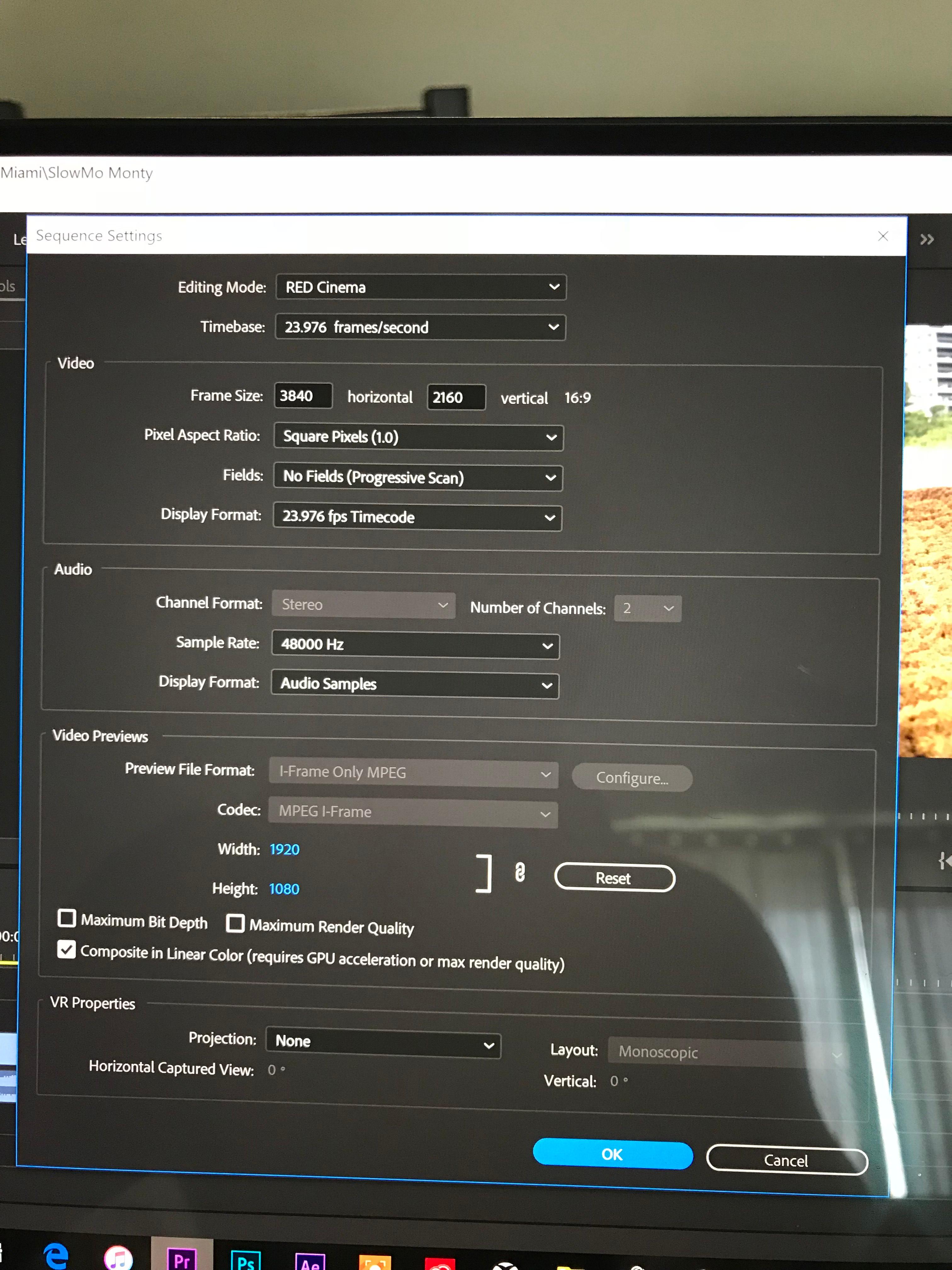
Task: Open iTunes from the taskbar
Action: pos(119,1259)
